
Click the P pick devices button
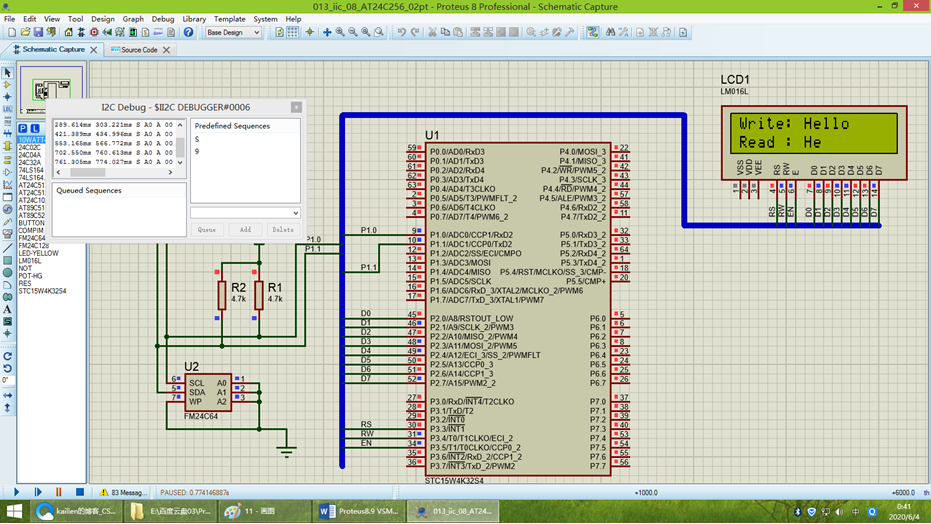[x=23, y=128]
